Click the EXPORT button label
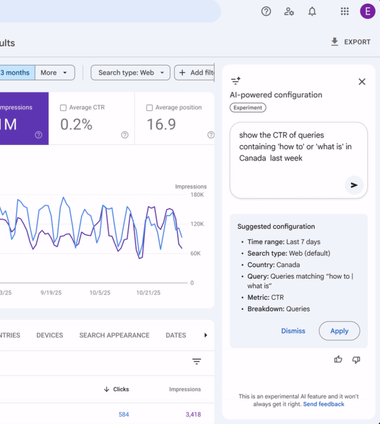 [x=357, y=42]
